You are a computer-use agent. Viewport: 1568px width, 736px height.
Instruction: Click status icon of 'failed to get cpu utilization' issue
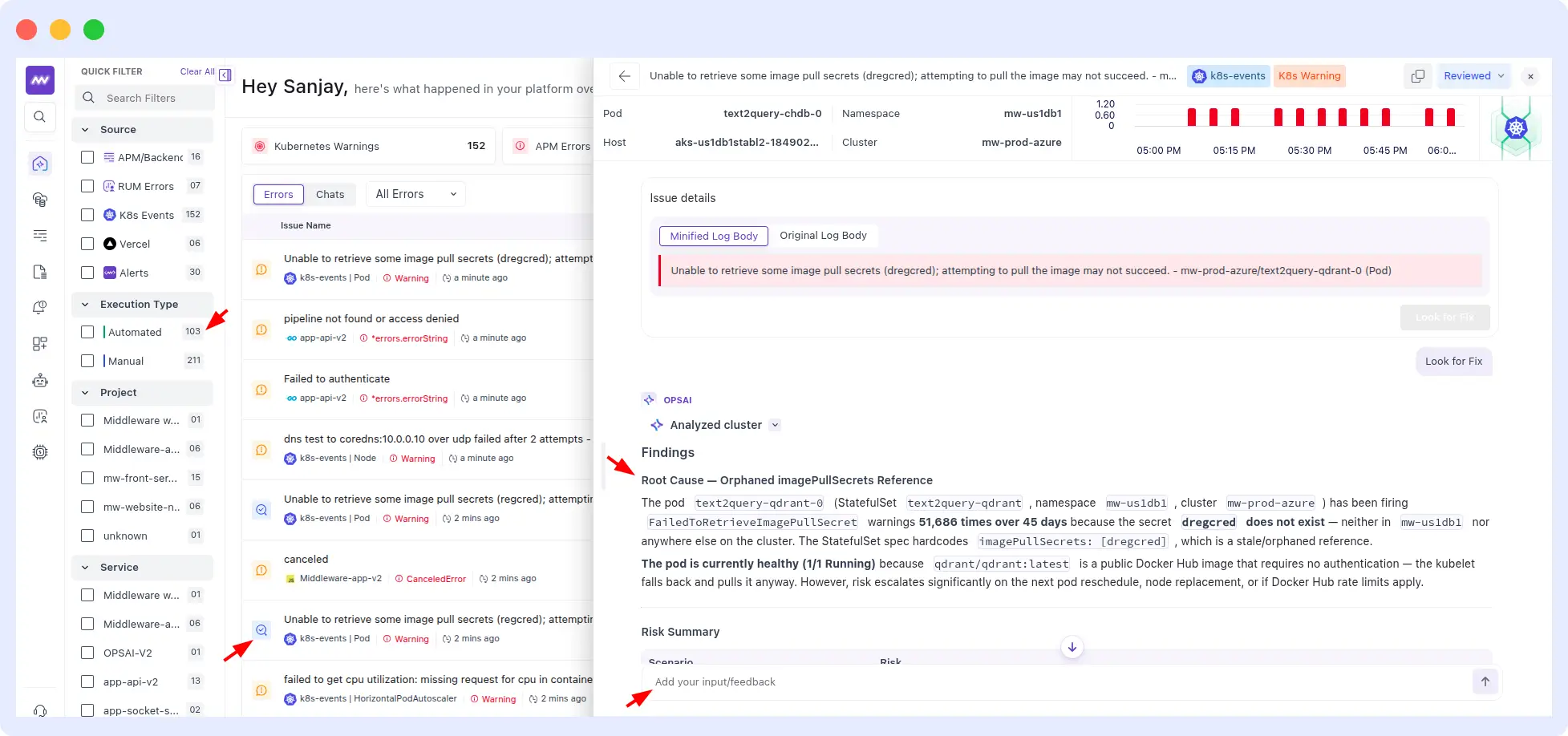tap(261, 690)
